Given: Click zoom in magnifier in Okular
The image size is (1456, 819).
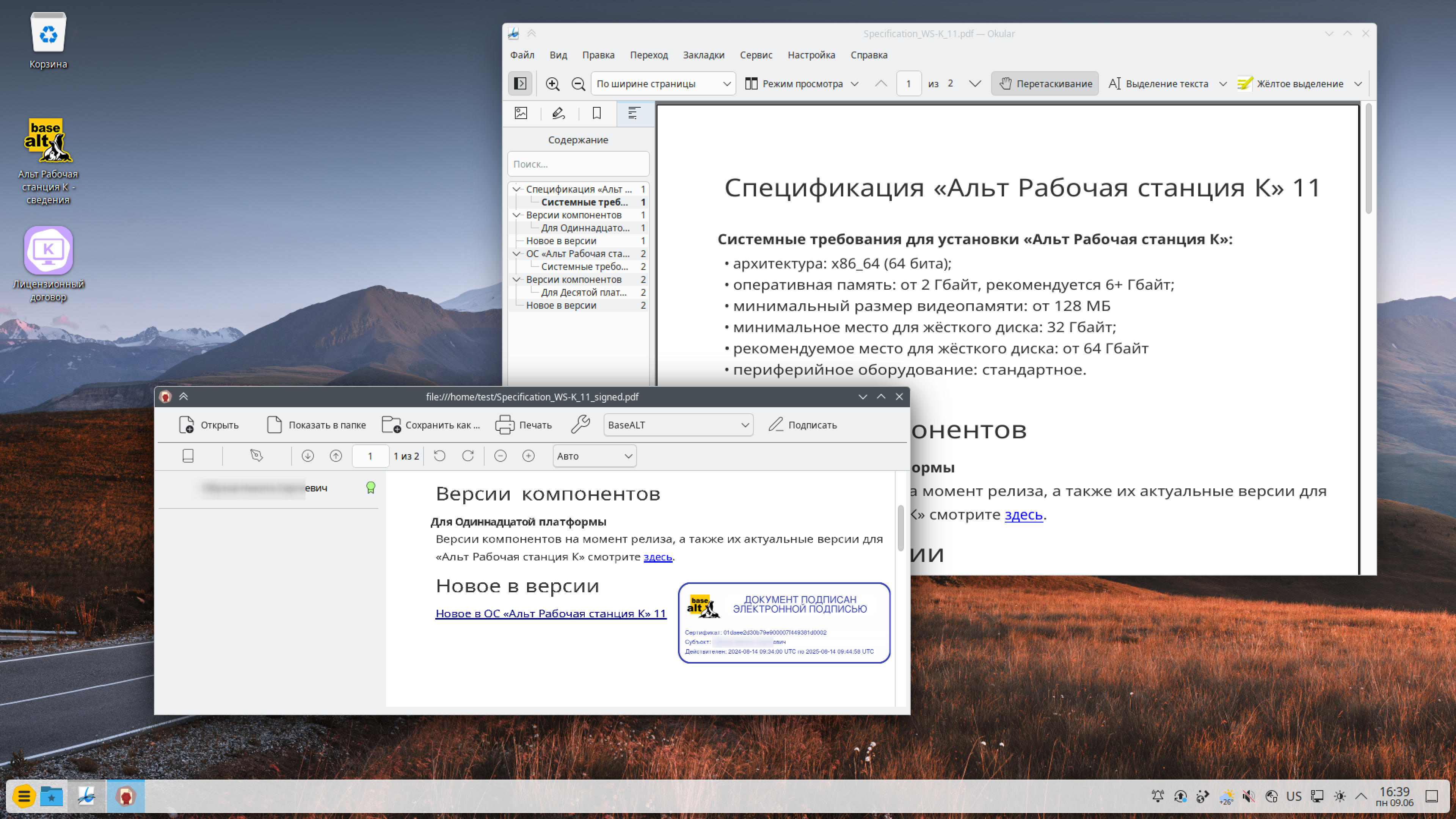Looking at the screenshot, I should [552, 84].
